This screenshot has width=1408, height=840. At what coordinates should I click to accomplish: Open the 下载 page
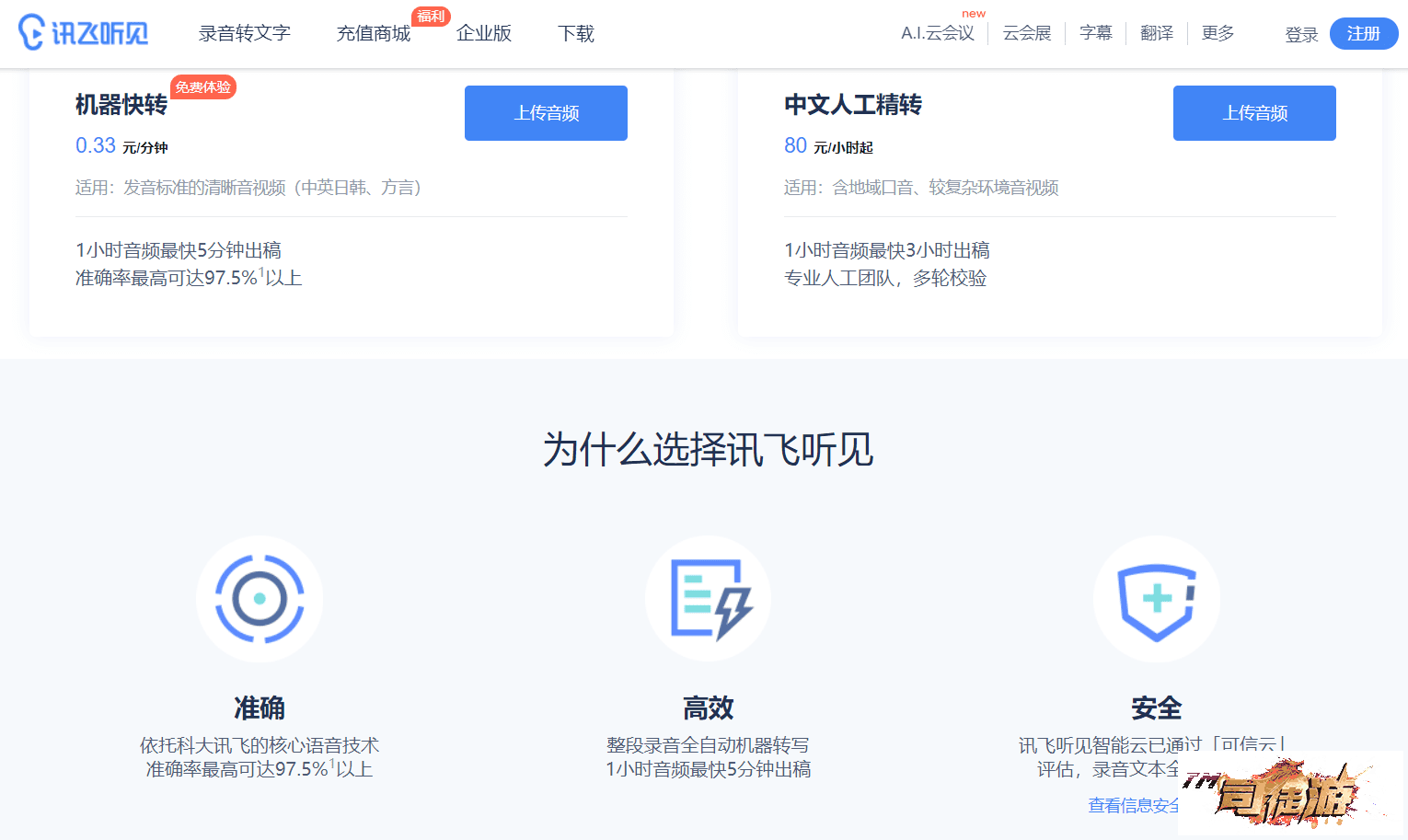tap(576, 34)
